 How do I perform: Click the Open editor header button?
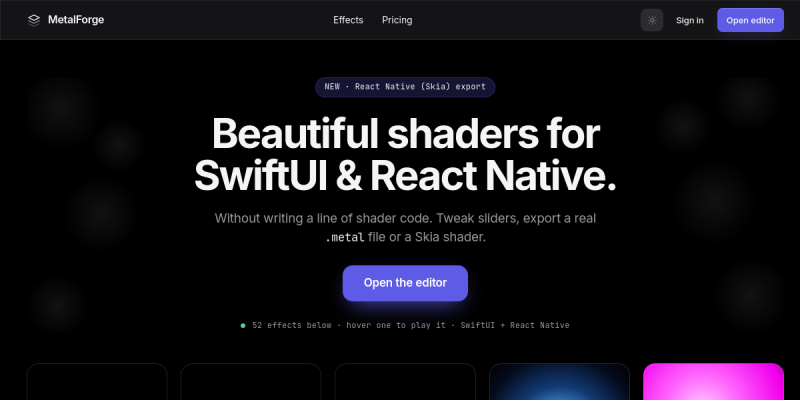(x=750, y=20)
